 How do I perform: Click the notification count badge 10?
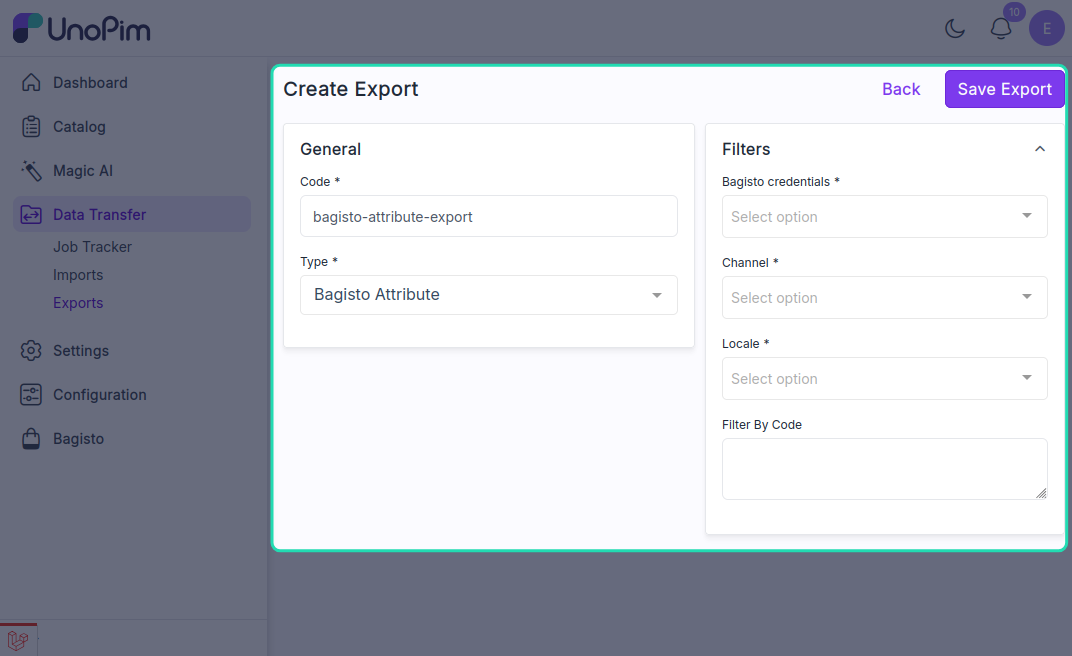pos(1014,12)
